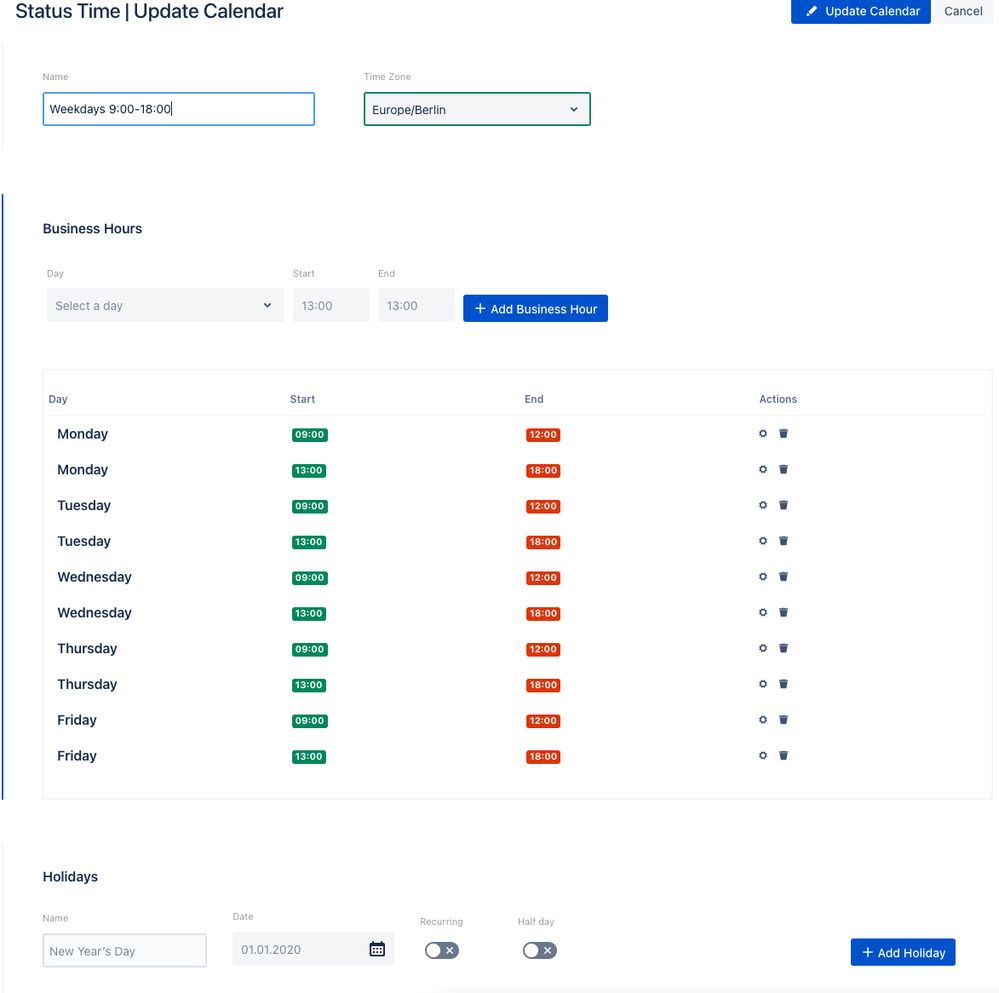Edit Friday 09:00-12:00 with gear icon
This screenshot has width=999, height=993.
[763, 720]
